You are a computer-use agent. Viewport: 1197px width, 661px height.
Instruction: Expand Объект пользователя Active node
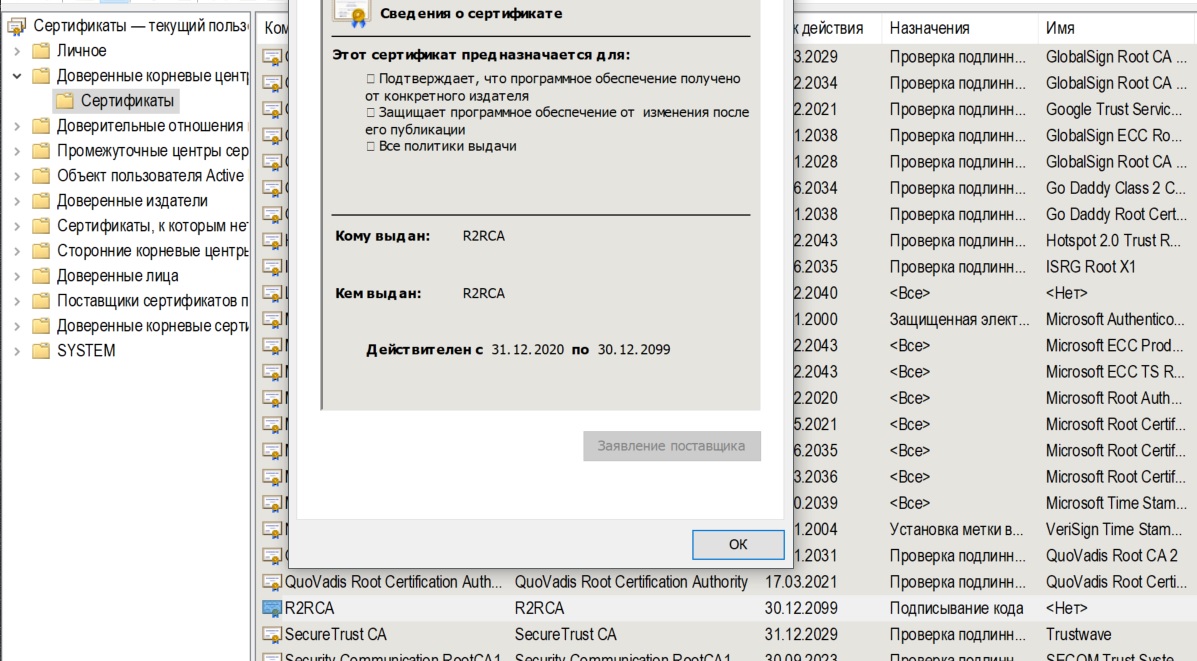[17, 176]
